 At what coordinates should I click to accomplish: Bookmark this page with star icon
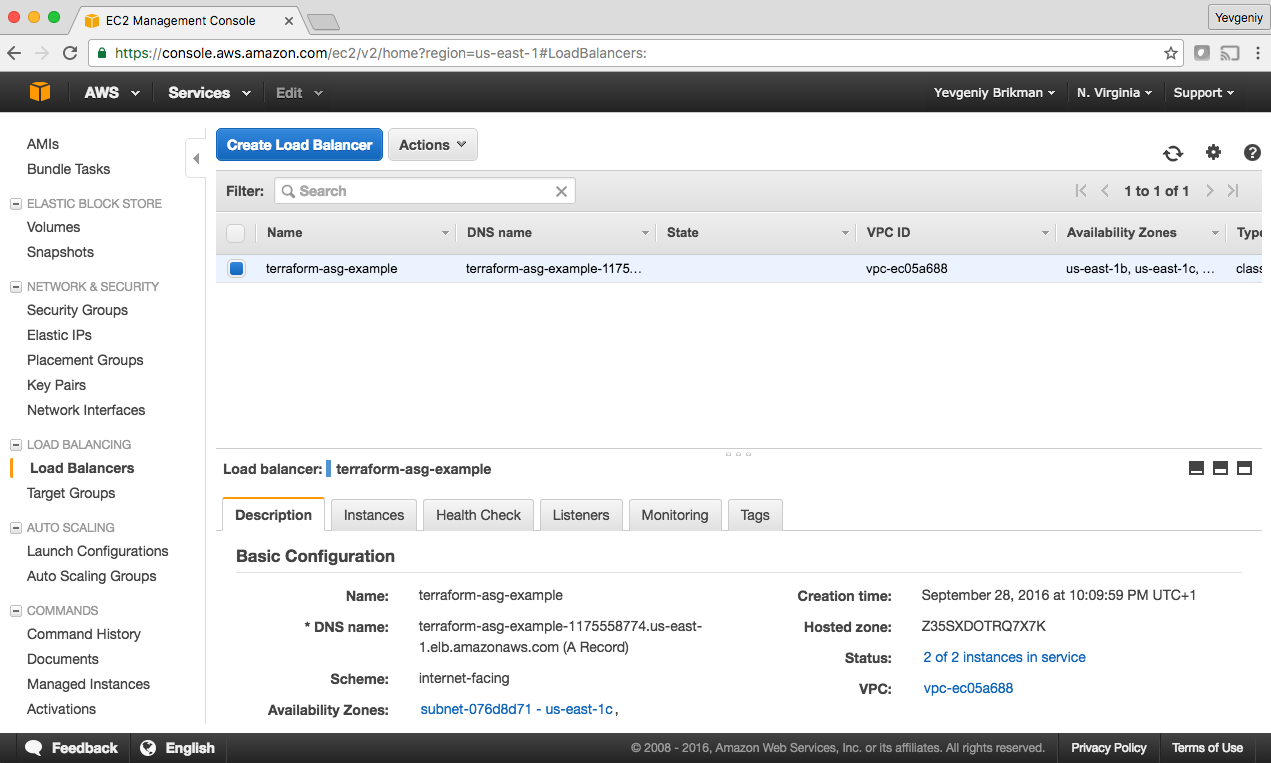(1170, 53)
